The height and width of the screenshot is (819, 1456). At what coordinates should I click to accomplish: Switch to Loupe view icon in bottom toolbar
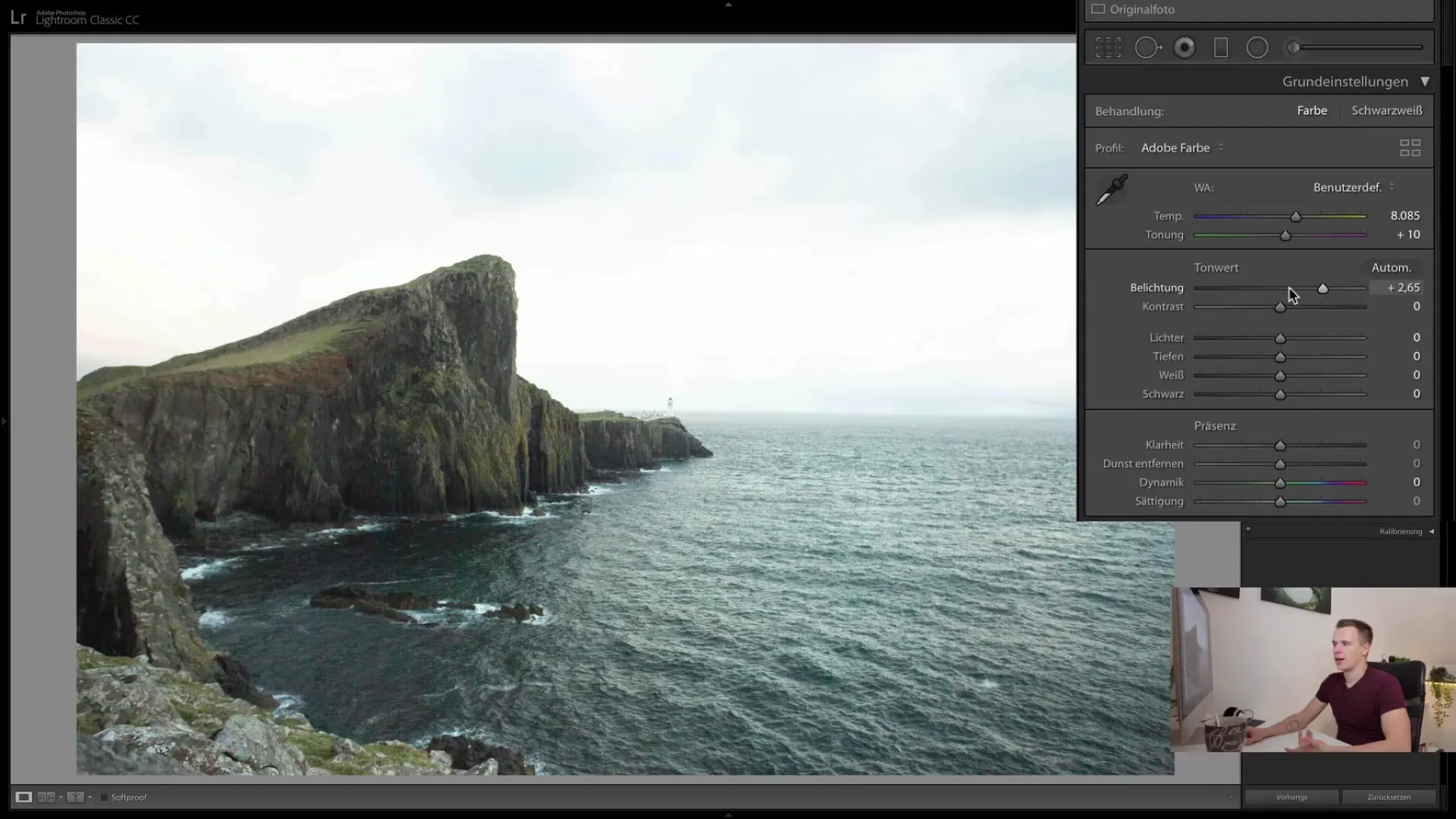(24, 797)
